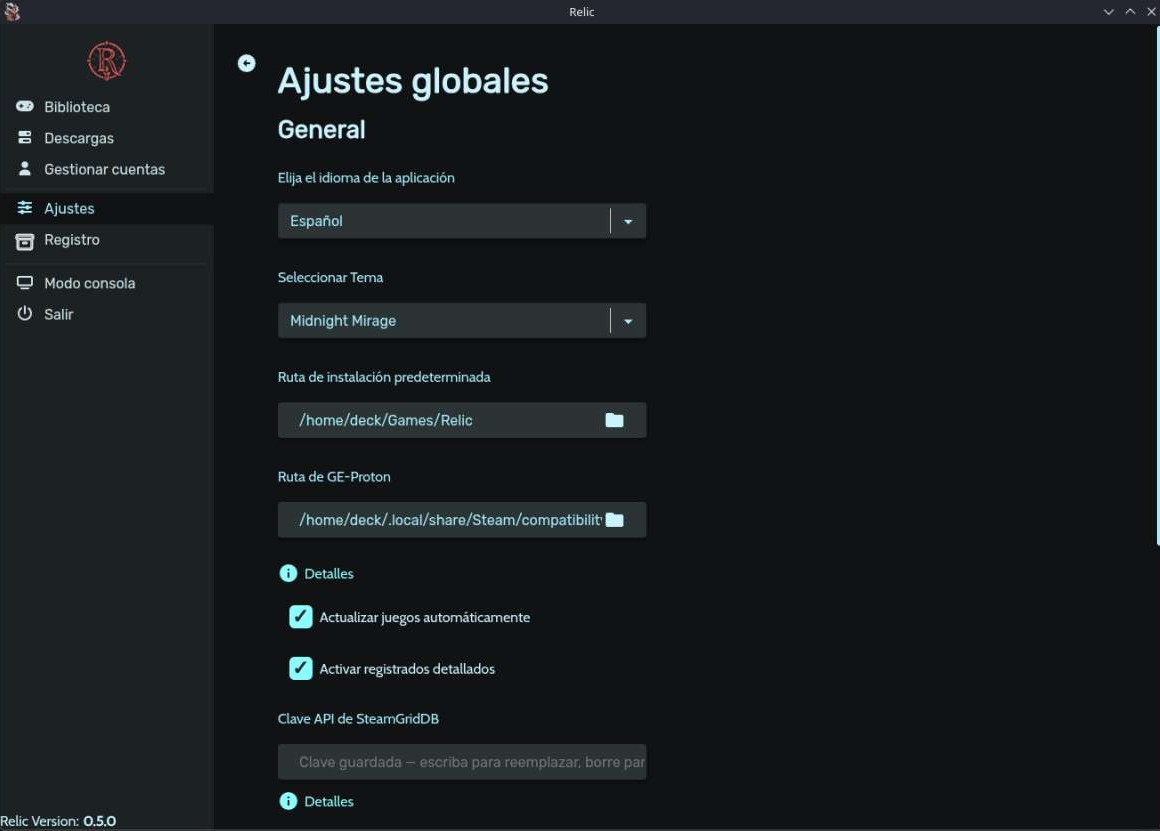
Task: Click info icon under SteamGridDB key
Action: pos(288,801)
